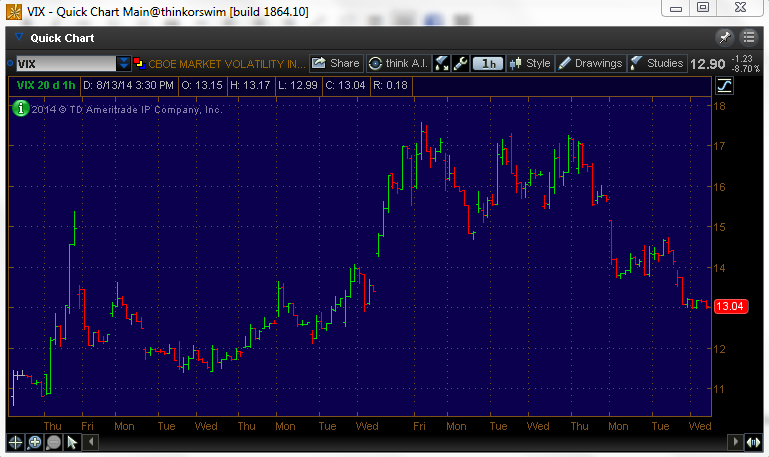Select the pointer cursor tool
Screen dimensions: 769x457
(72, 442)
